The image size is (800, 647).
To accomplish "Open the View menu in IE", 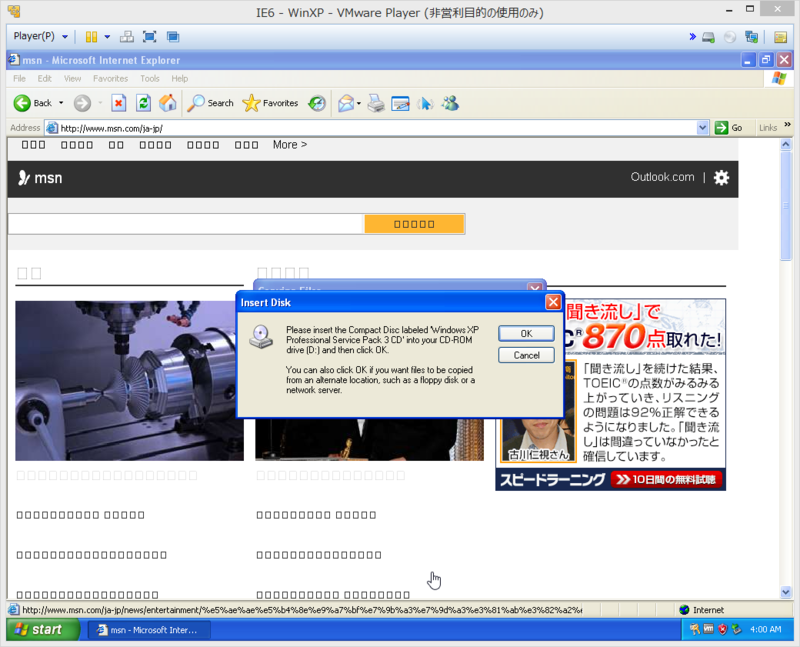I will [72, 79].
